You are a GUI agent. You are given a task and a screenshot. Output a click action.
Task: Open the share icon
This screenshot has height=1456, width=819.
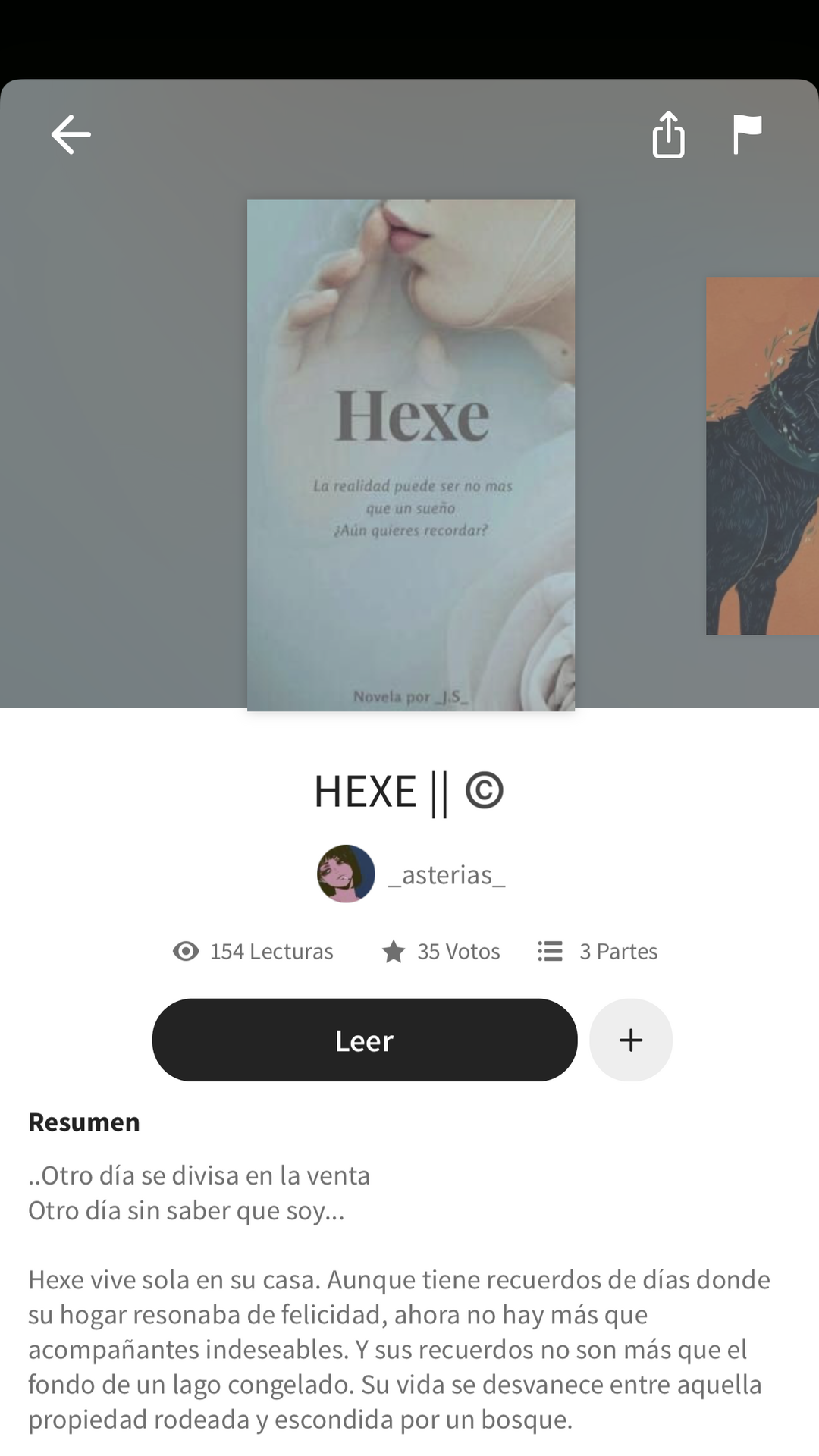pos(668,135)
